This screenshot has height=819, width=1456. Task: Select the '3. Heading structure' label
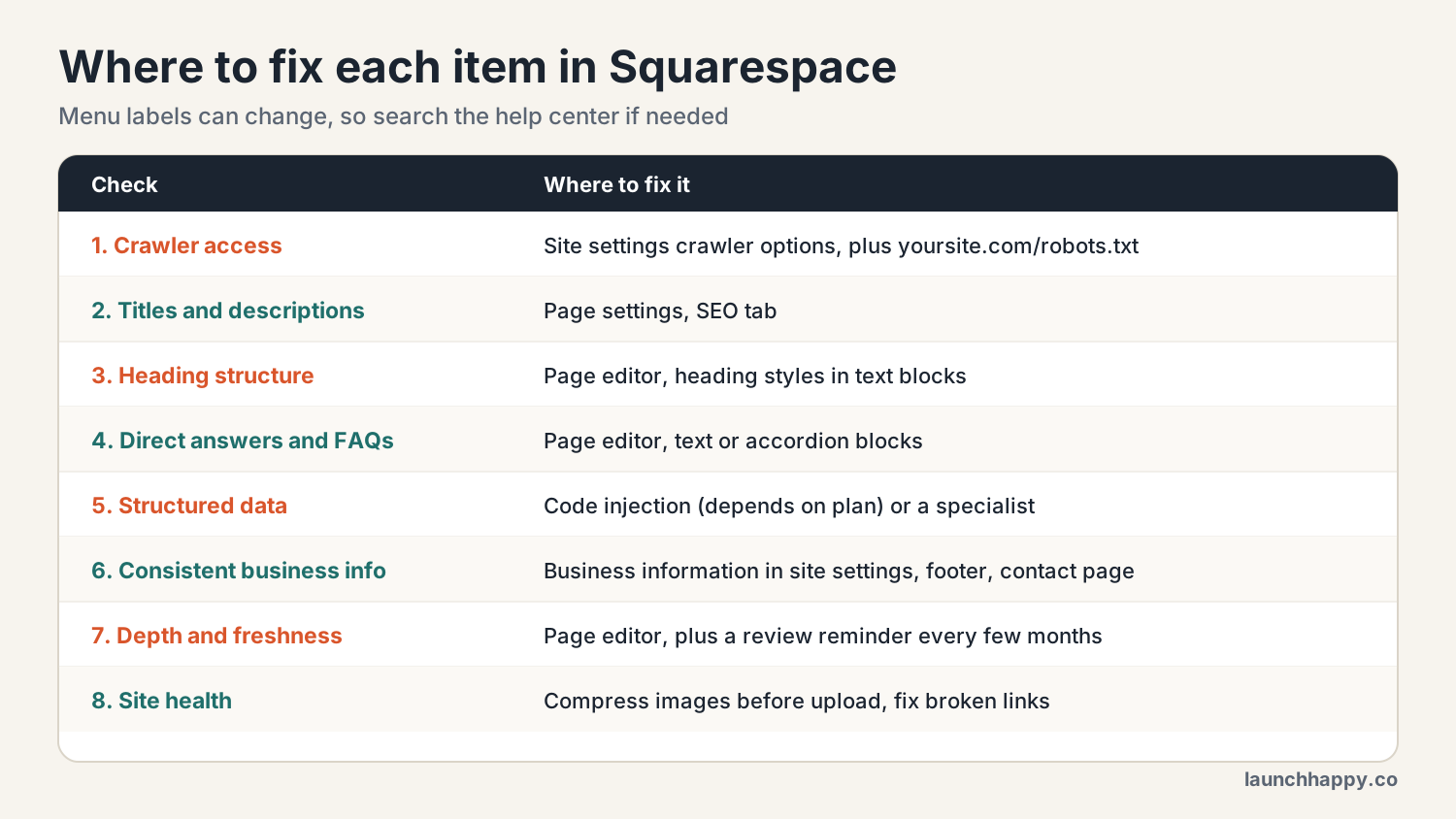[x=203, y=376]
